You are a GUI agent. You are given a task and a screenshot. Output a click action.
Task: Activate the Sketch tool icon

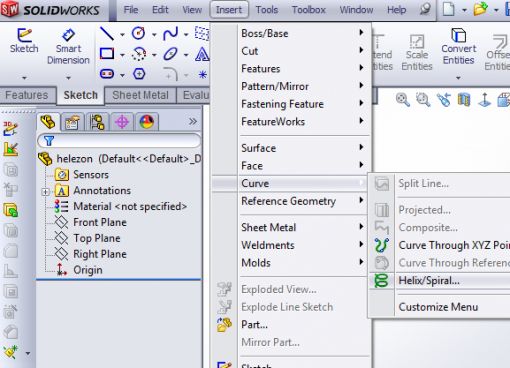24,41
